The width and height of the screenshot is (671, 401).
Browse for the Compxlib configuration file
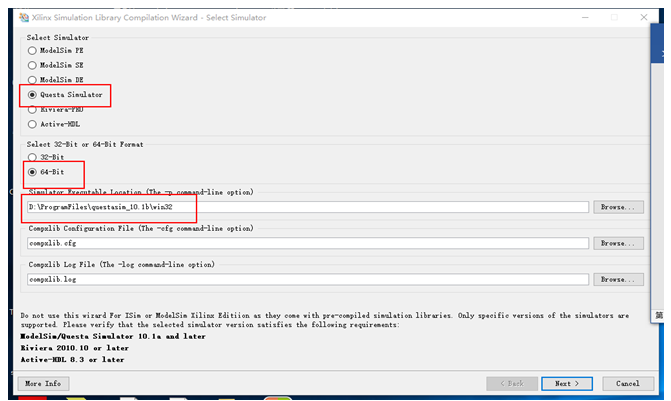[x=618, y=243]
